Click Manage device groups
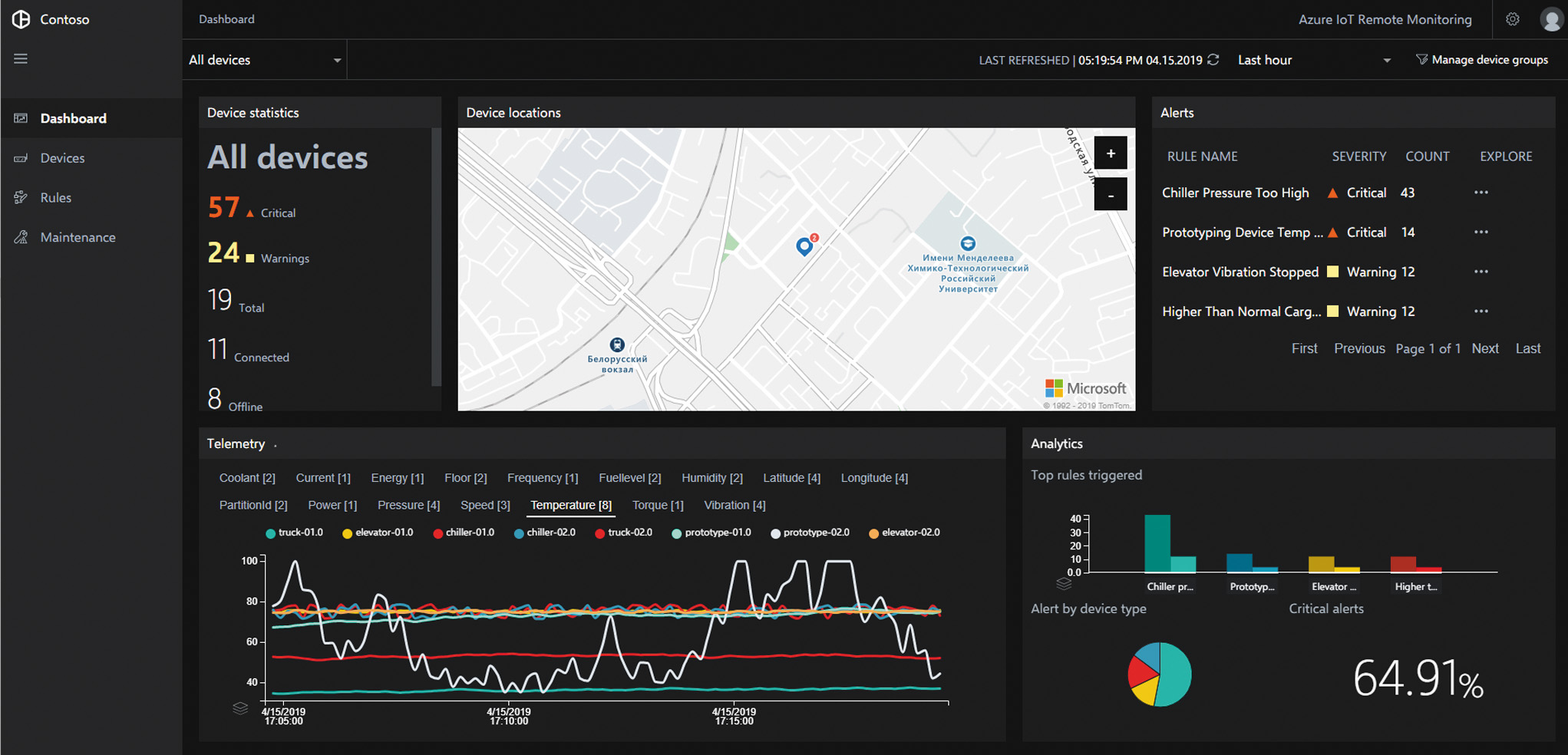This screenshot has width=1568, height=755. [x=1482, y=60]
